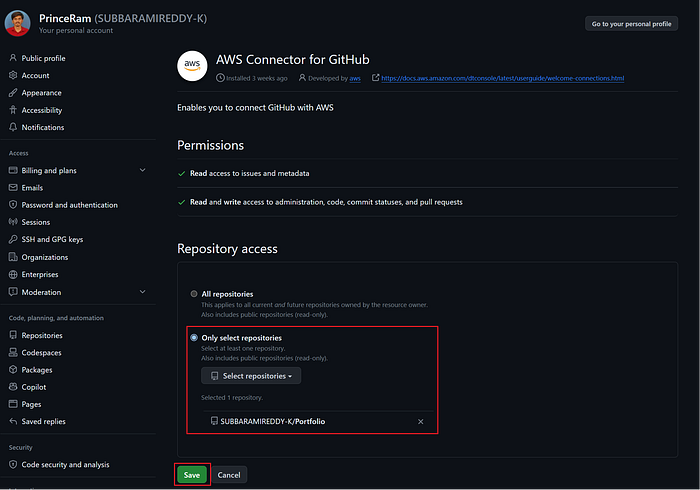Click the Copilot sidebar icon
The width and height of the screenshot is (700, 490).
click(x=12, y=387)
